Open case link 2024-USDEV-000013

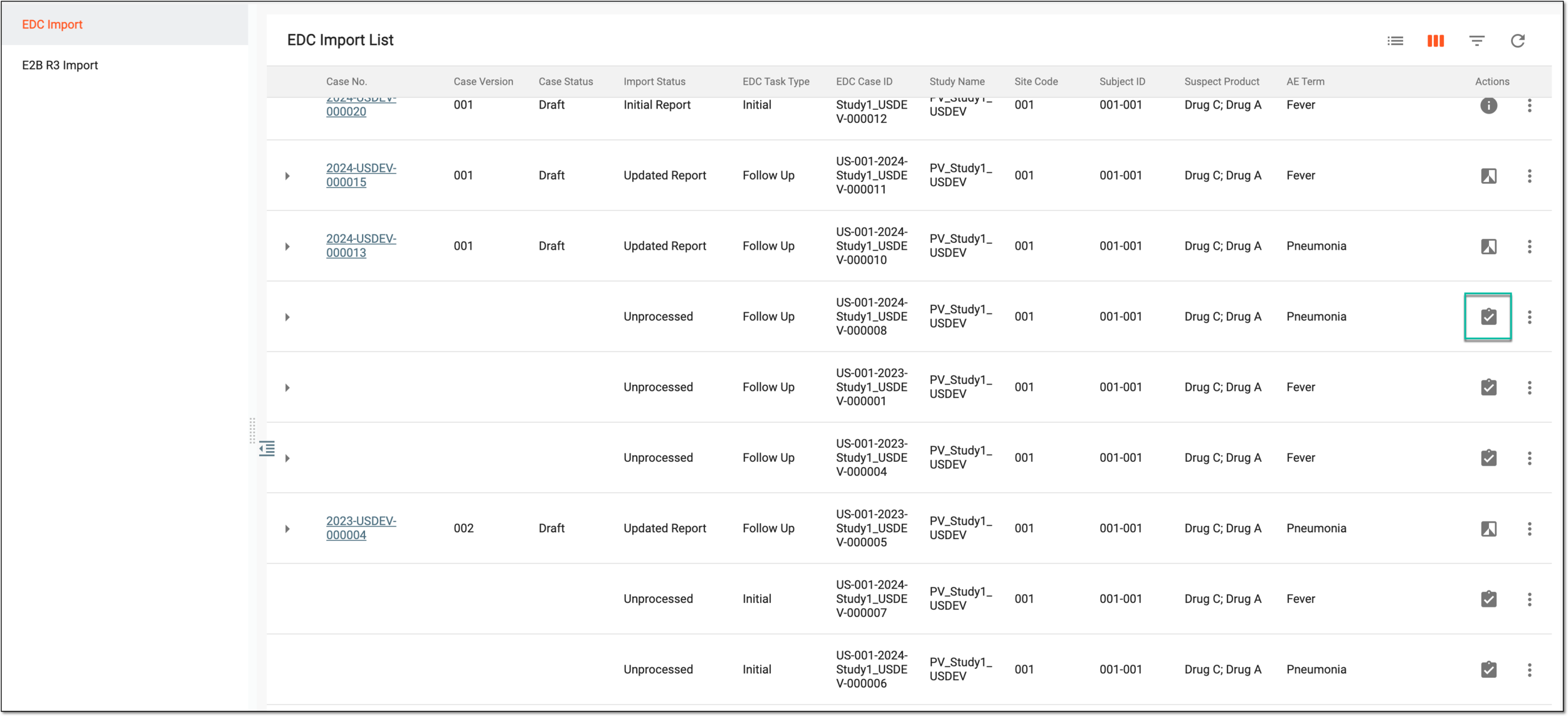click(361, 246)
